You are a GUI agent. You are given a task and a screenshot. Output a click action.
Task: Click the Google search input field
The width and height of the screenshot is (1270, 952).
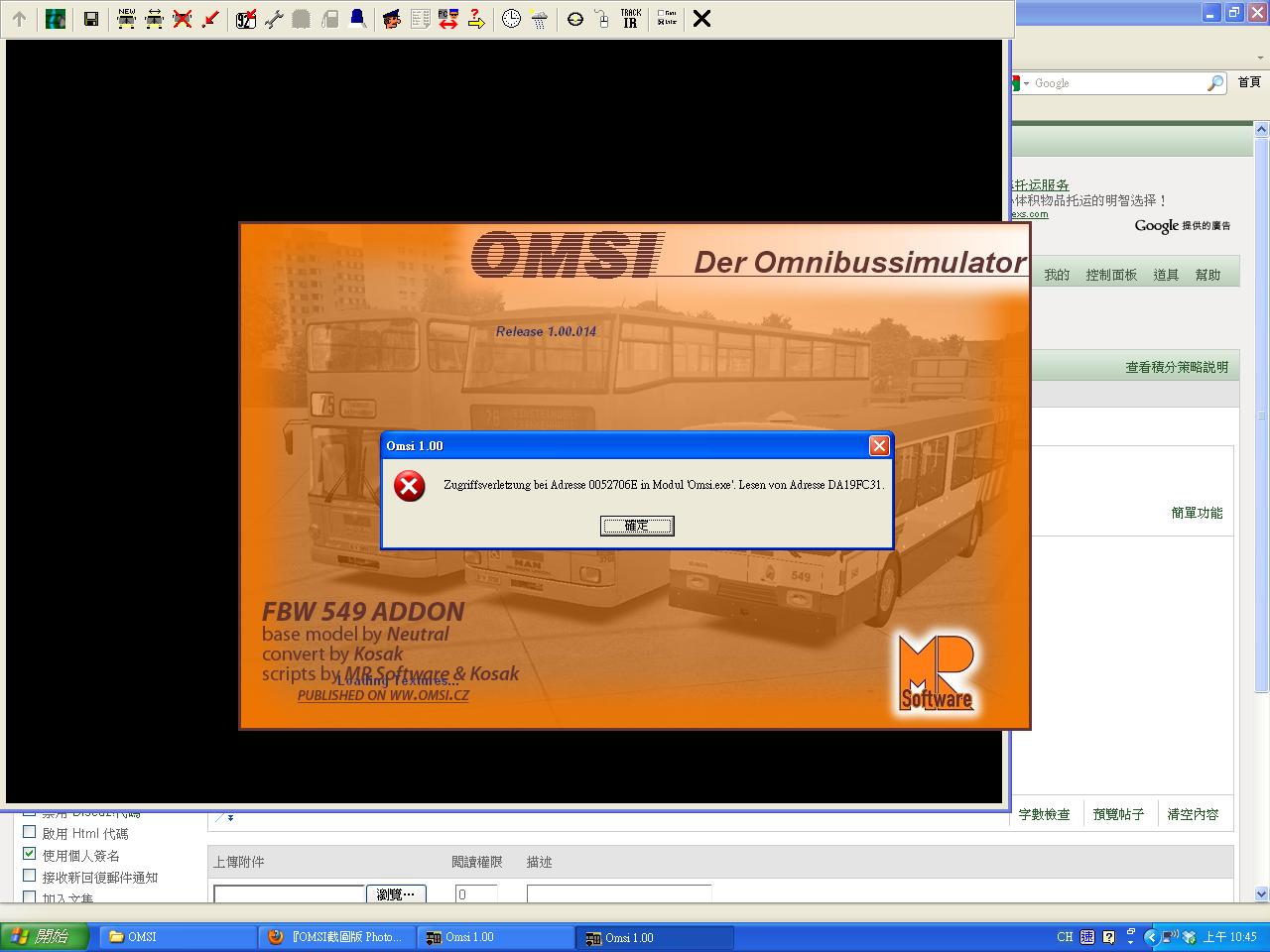(x=1118, y=83)
